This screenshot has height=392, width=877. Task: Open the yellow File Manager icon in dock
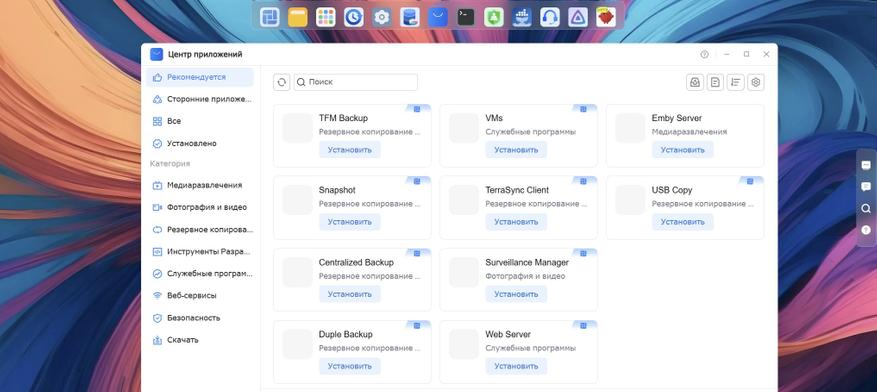[x=298, y=17]
